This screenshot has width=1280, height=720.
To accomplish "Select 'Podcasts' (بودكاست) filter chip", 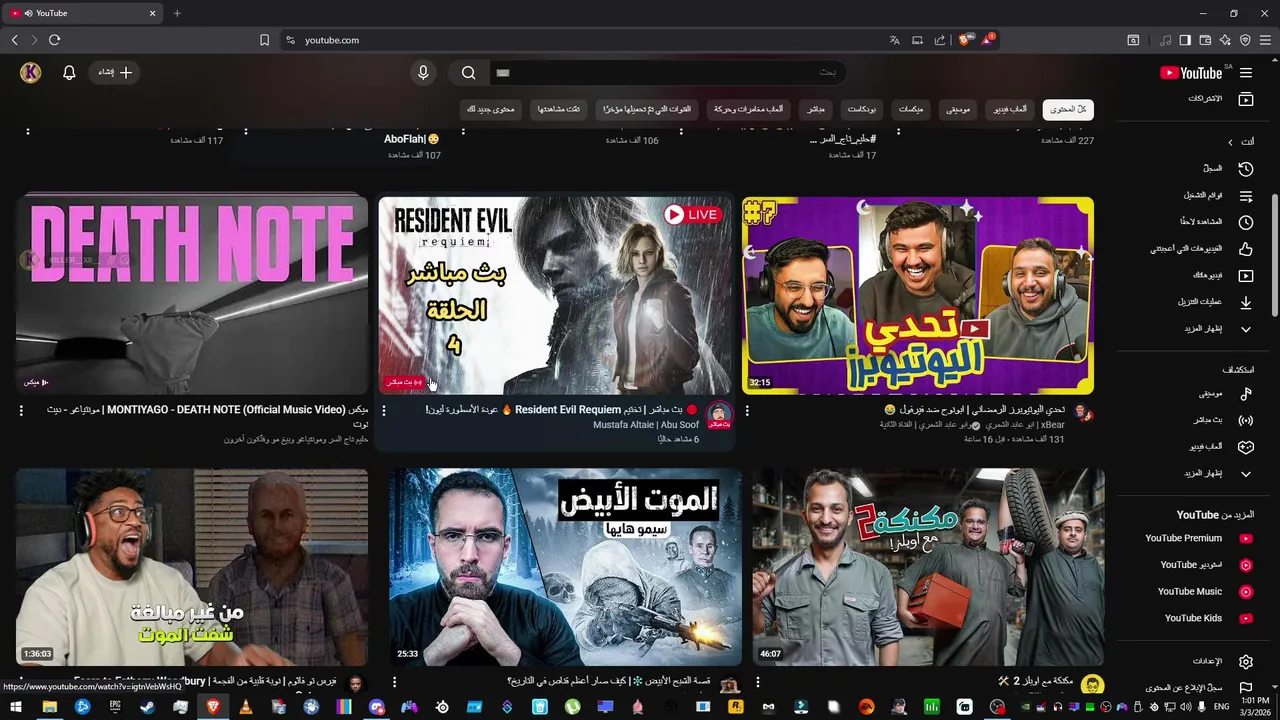I will click(x=860, y=109).
